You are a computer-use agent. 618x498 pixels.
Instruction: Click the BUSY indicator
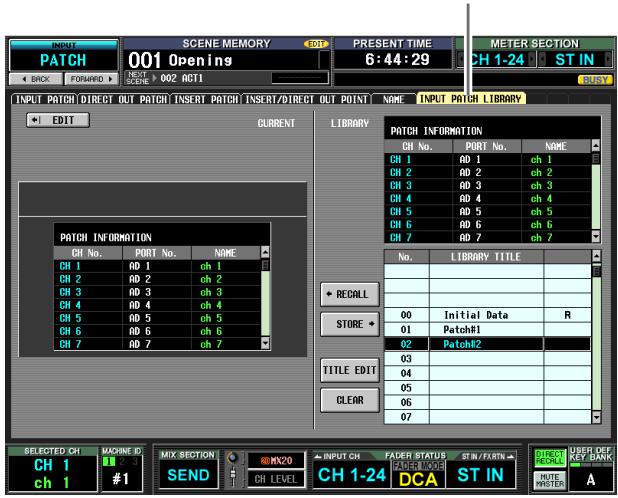[x=595, y=80]
